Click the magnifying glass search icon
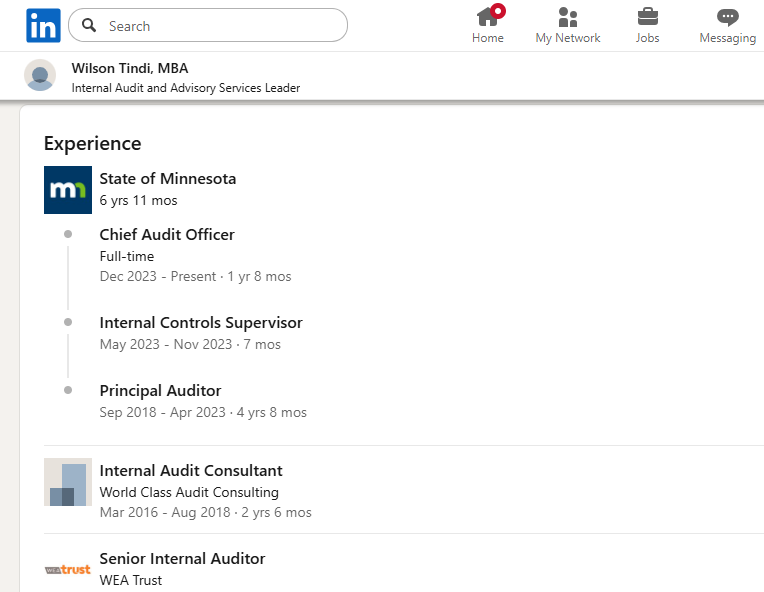The height and width of the screenshot is (592, 764). coord(89,25)
